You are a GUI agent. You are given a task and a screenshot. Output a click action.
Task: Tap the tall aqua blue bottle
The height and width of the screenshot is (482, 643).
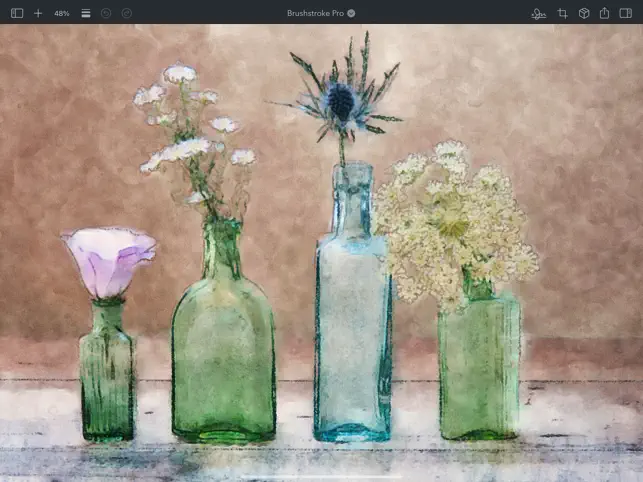pos(353,304)
